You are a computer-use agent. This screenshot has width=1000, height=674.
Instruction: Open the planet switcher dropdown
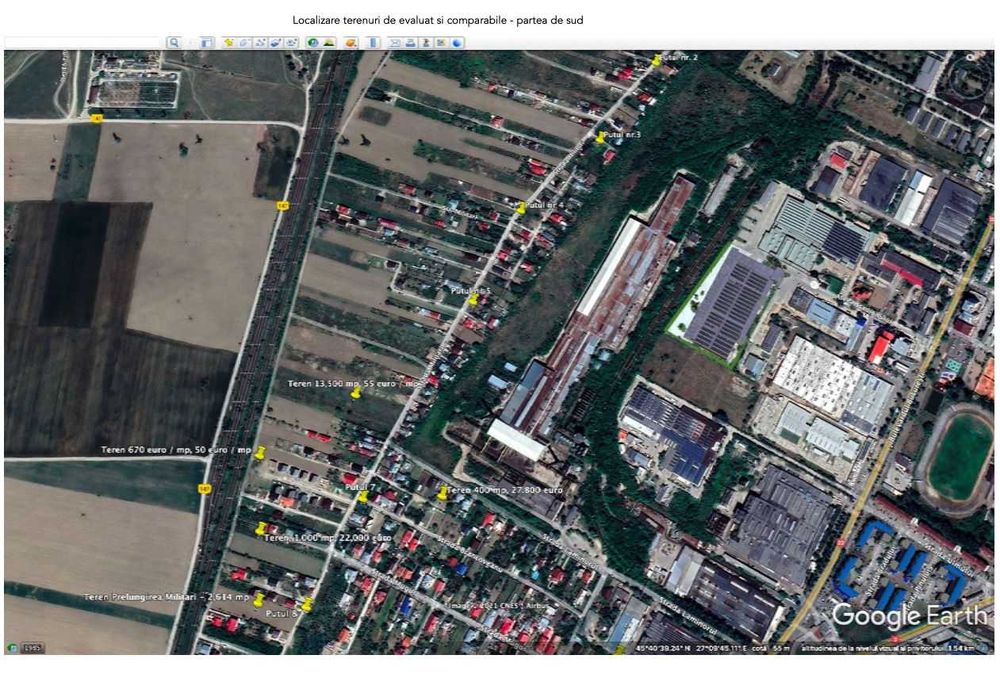coord(351,43)
